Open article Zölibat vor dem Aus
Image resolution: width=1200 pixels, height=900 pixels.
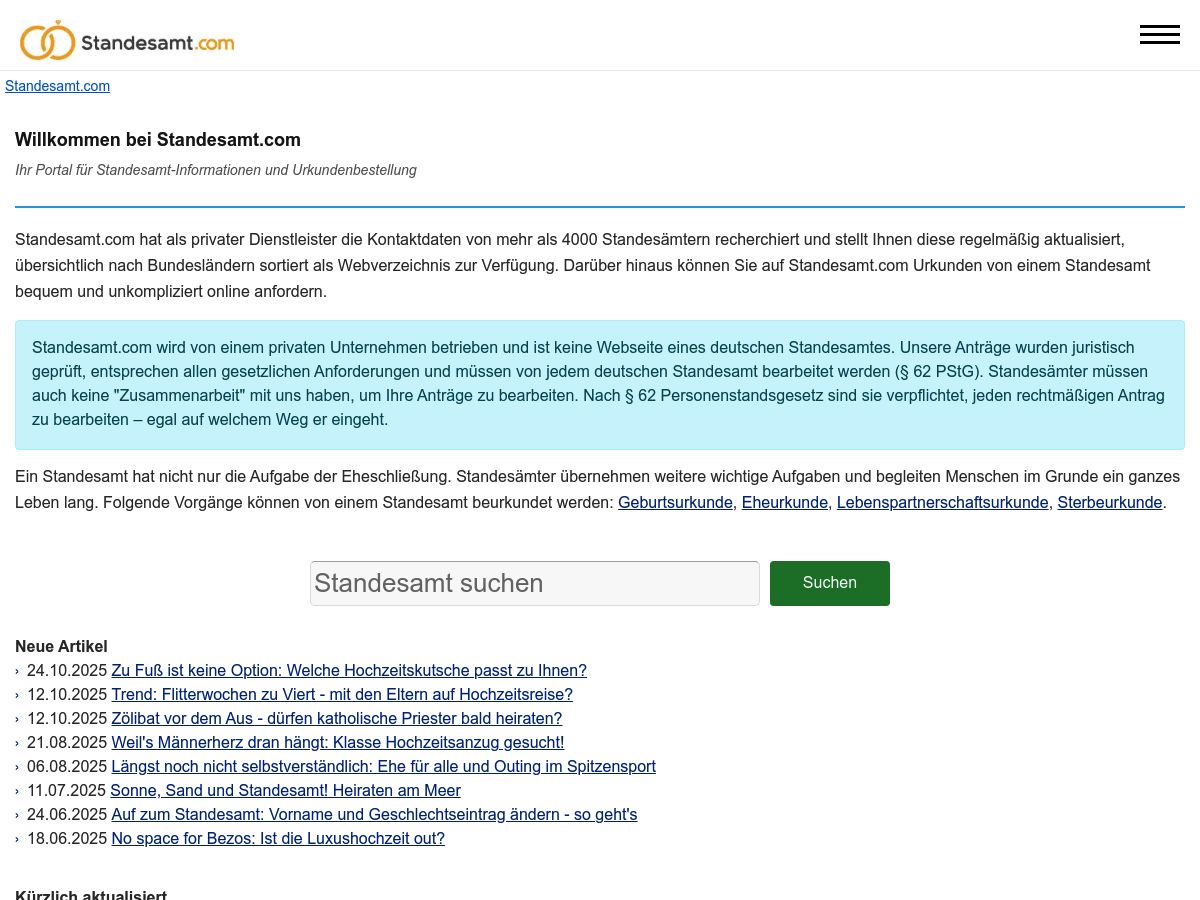point(337,718)
